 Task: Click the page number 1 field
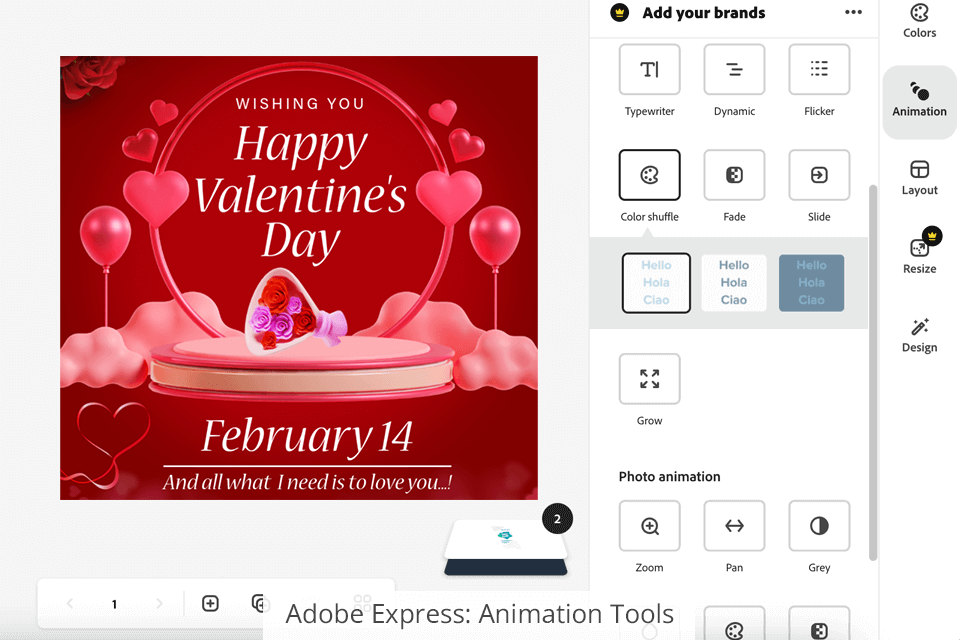pos(114,604)
